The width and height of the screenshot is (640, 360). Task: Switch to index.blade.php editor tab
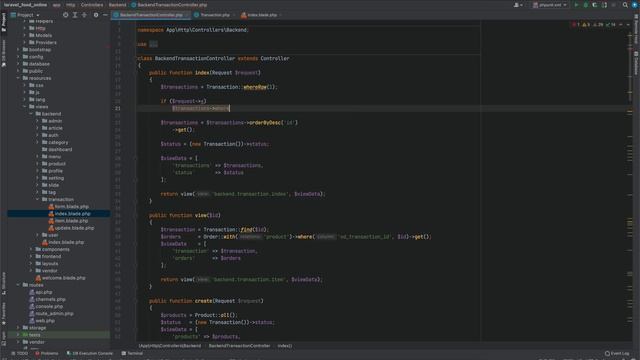(x=261, y=15)
